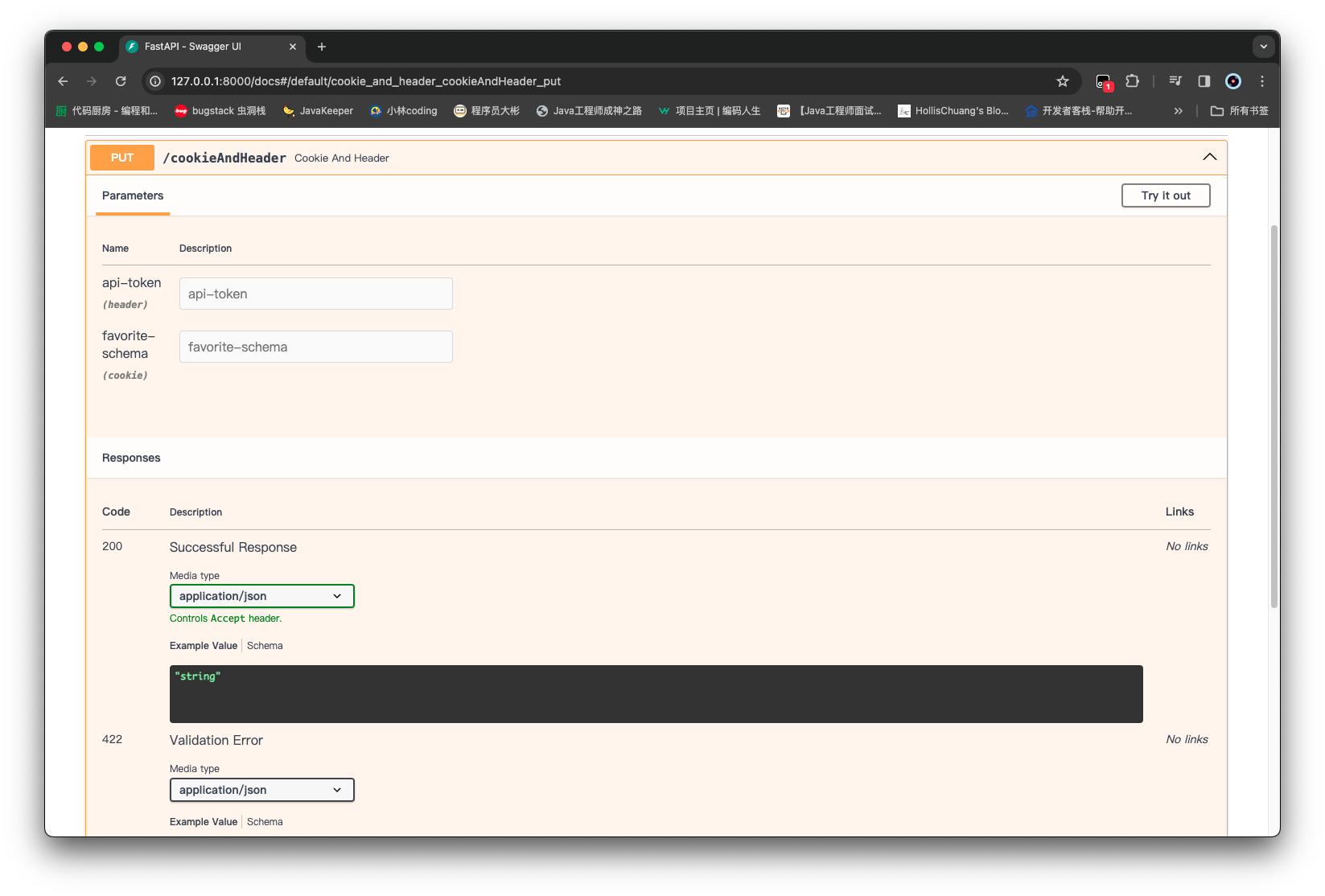Viewport: 1325px width, 896px height.
Task: Go back to the previous page
Action: coord(63,81)
